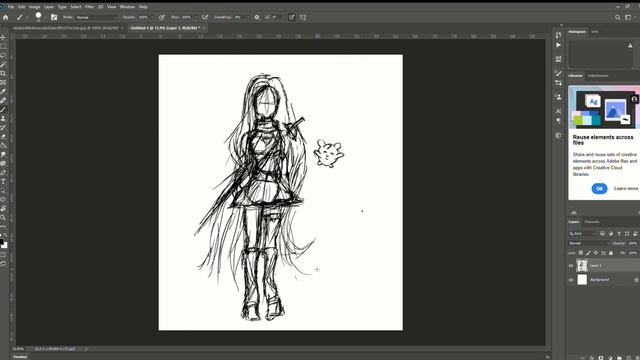Viewport: 640px width, 360px height.
Task: Open the layer filter Kind dropdown
Action: click(x=582, y=233)
